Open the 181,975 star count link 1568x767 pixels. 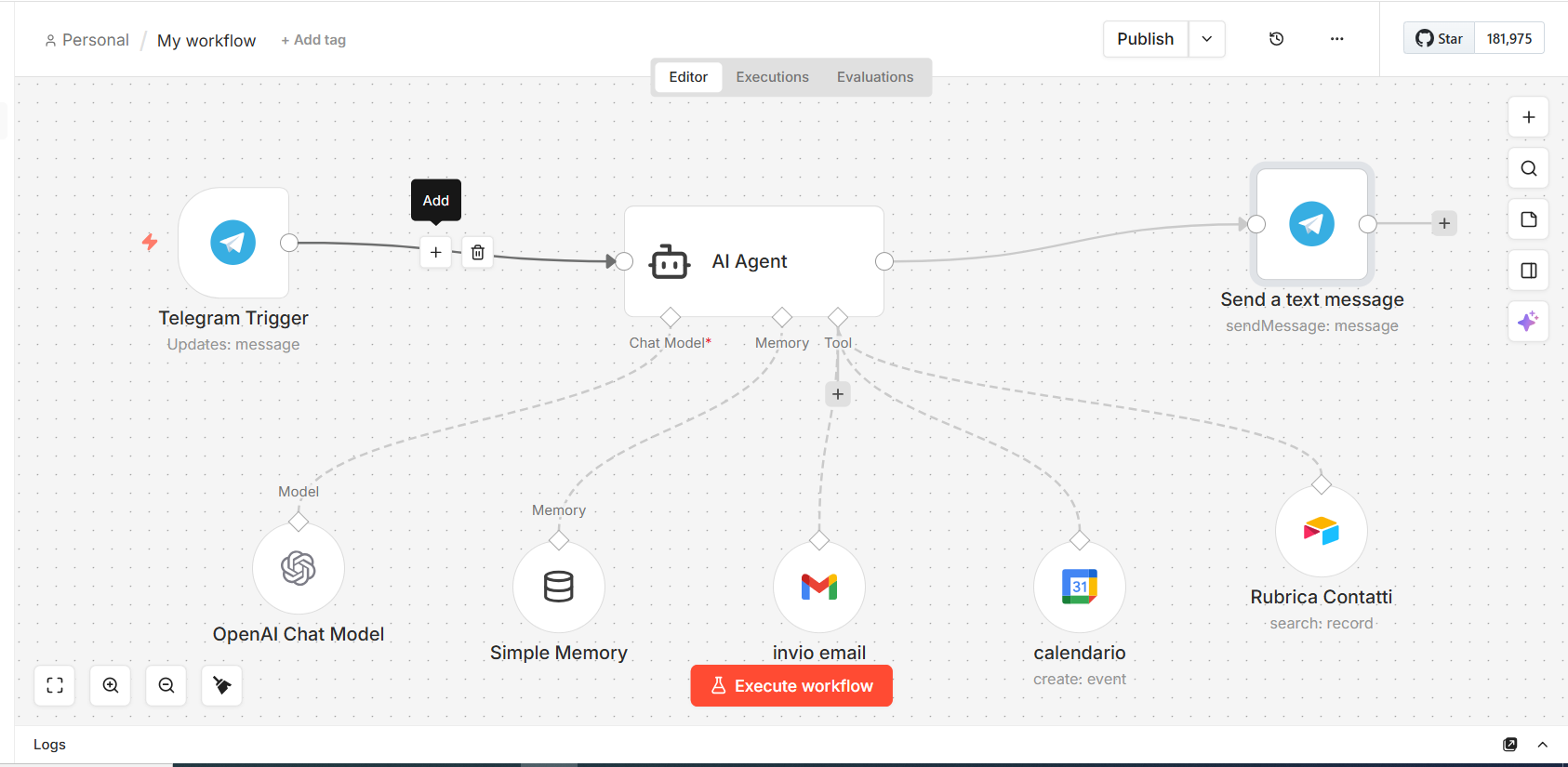[1509, 38]
